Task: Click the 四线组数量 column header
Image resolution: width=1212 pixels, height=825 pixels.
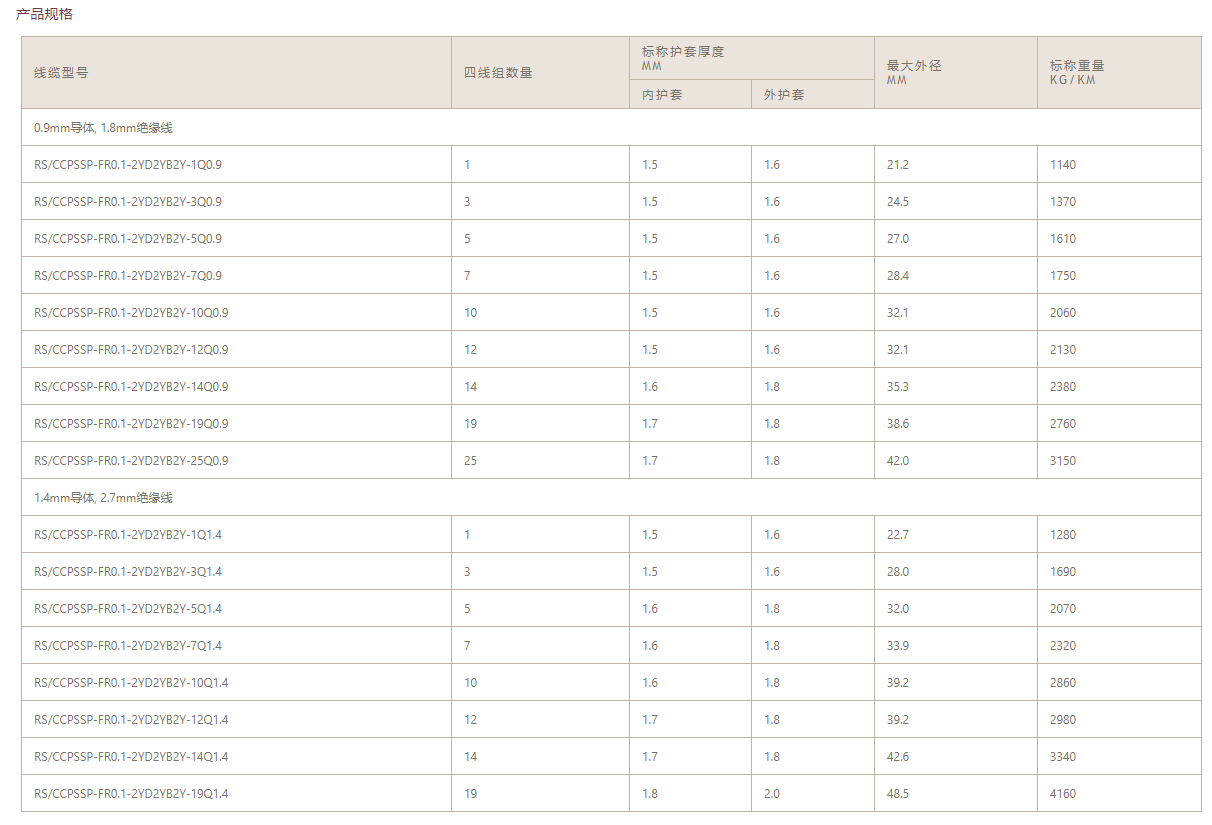Action: [x=498, y=73]
